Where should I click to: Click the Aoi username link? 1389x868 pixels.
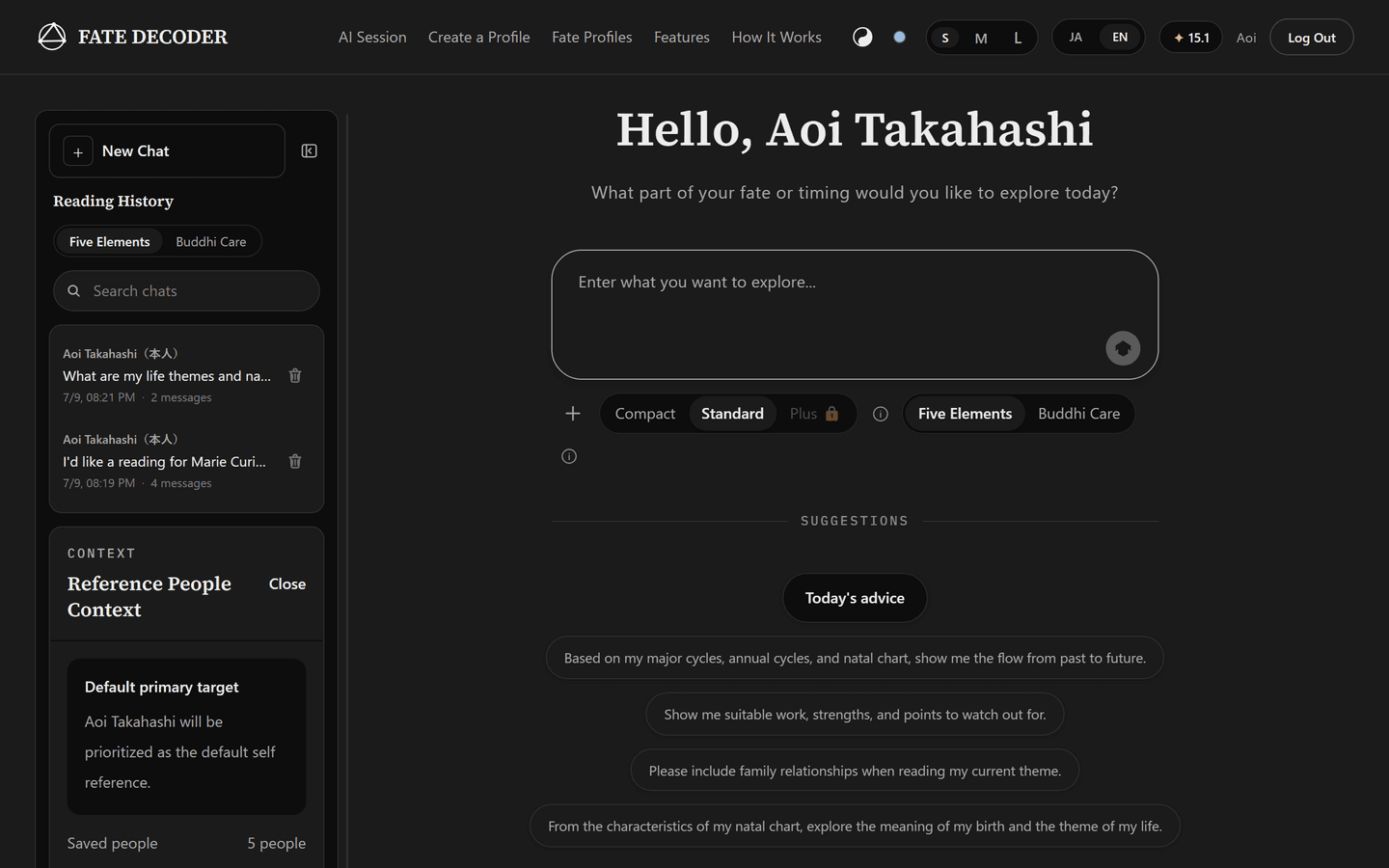click(x=1246, y=38)
